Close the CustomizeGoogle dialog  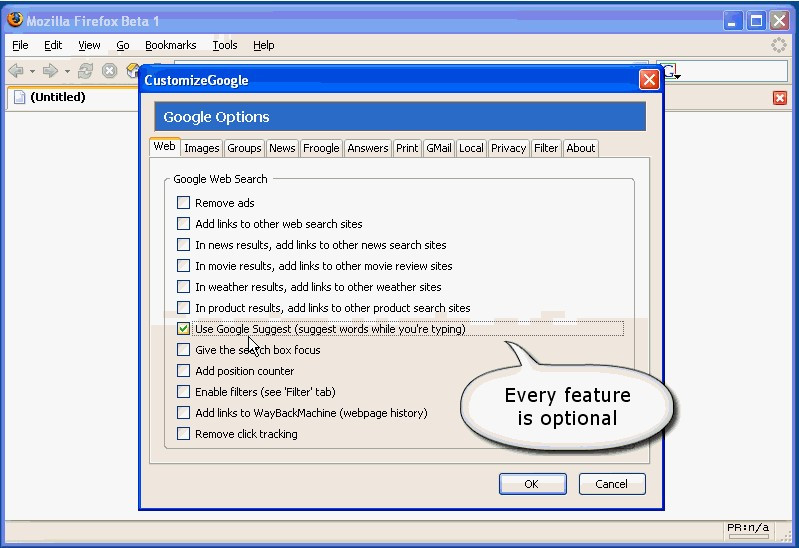point(649,80)
